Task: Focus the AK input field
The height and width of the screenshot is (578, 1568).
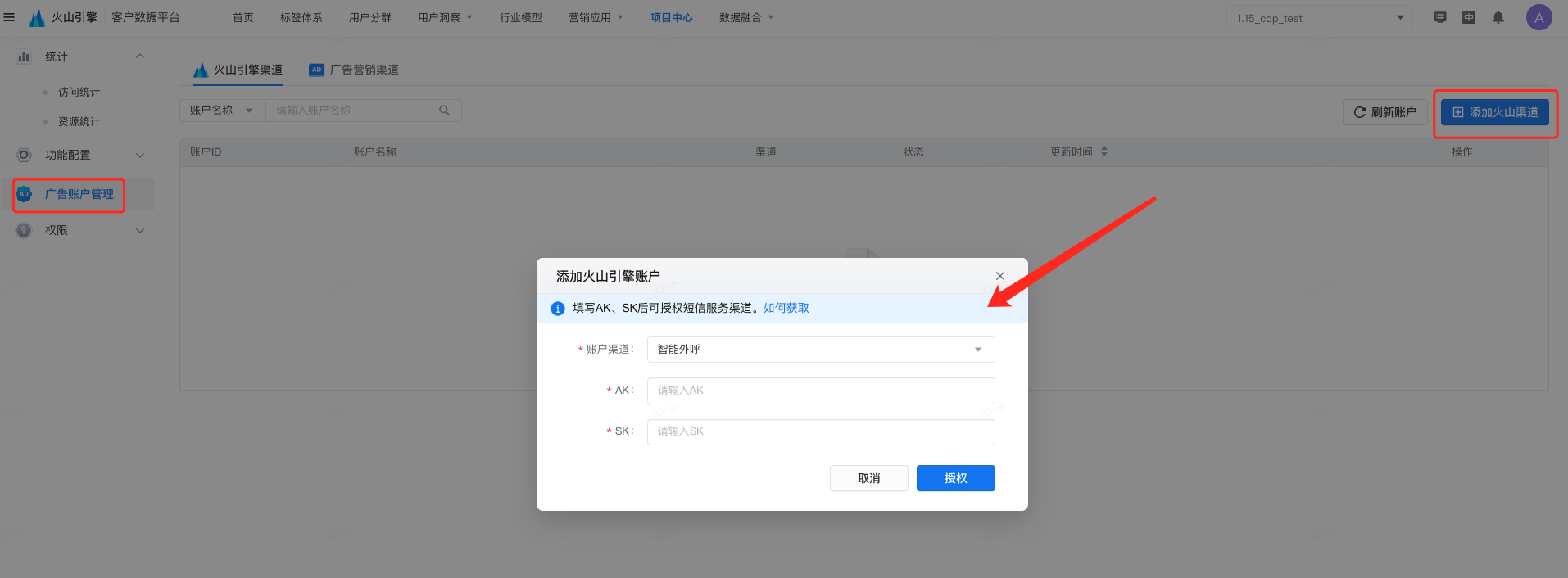Action: click(821, 391)
